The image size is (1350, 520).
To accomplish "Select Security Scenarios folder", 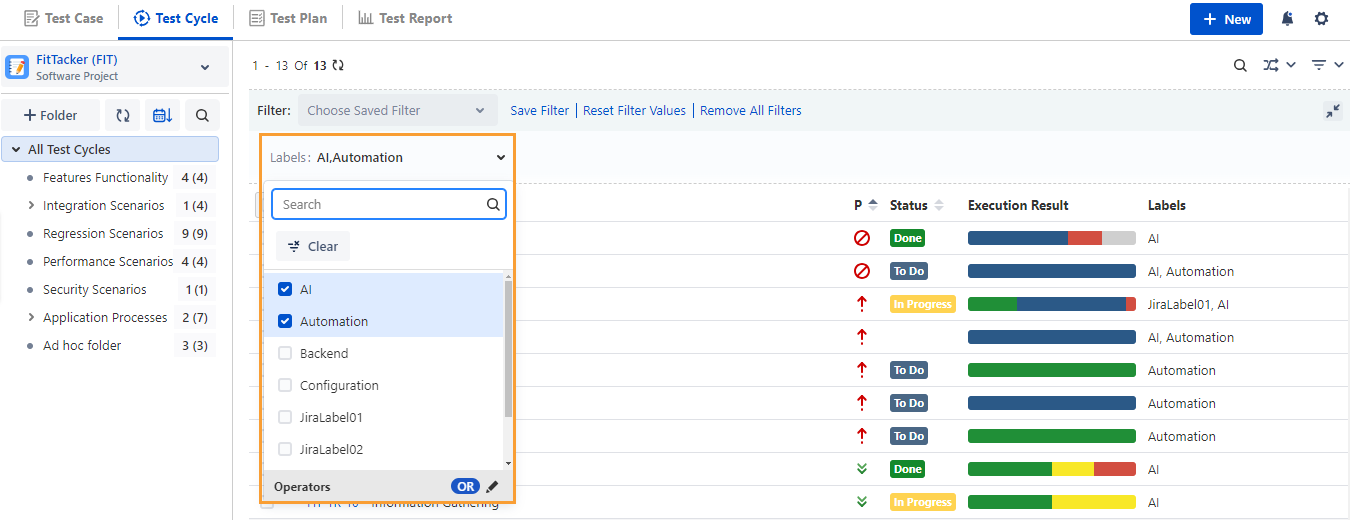I will pos(95,289).
